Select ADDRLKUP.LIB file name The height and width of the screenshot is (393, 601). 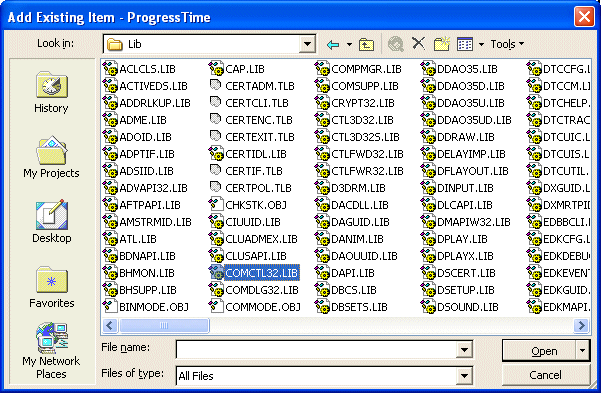click(155, 103)
